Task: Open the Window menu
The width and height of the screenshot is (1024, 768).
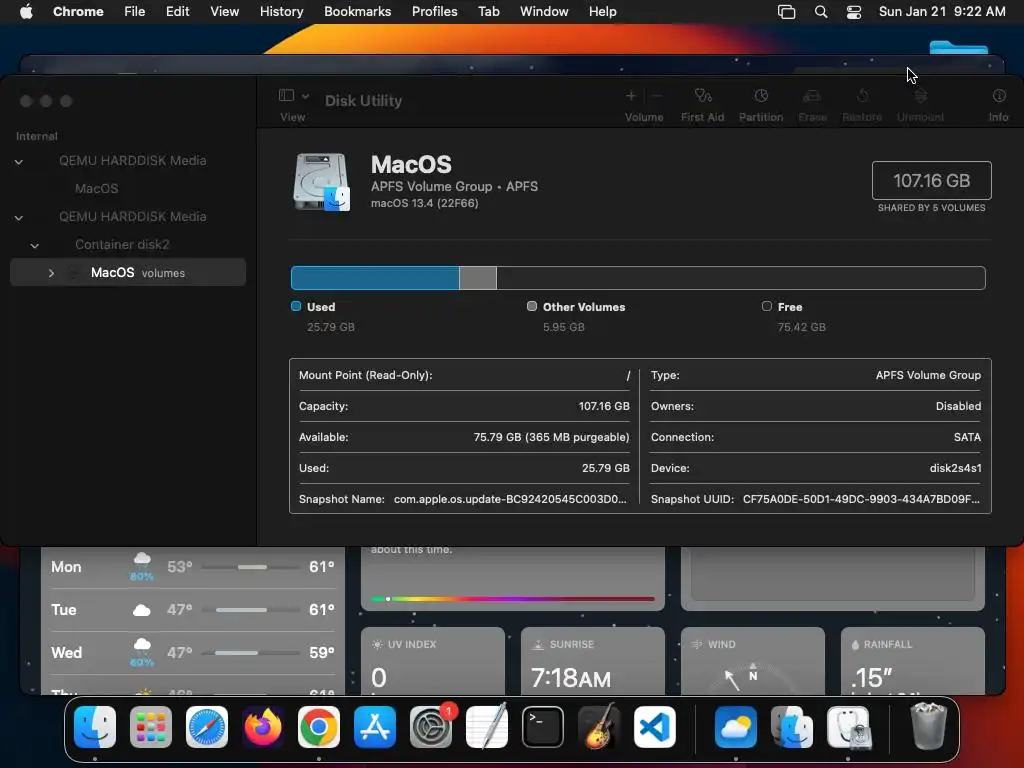Action: point(544,12)
